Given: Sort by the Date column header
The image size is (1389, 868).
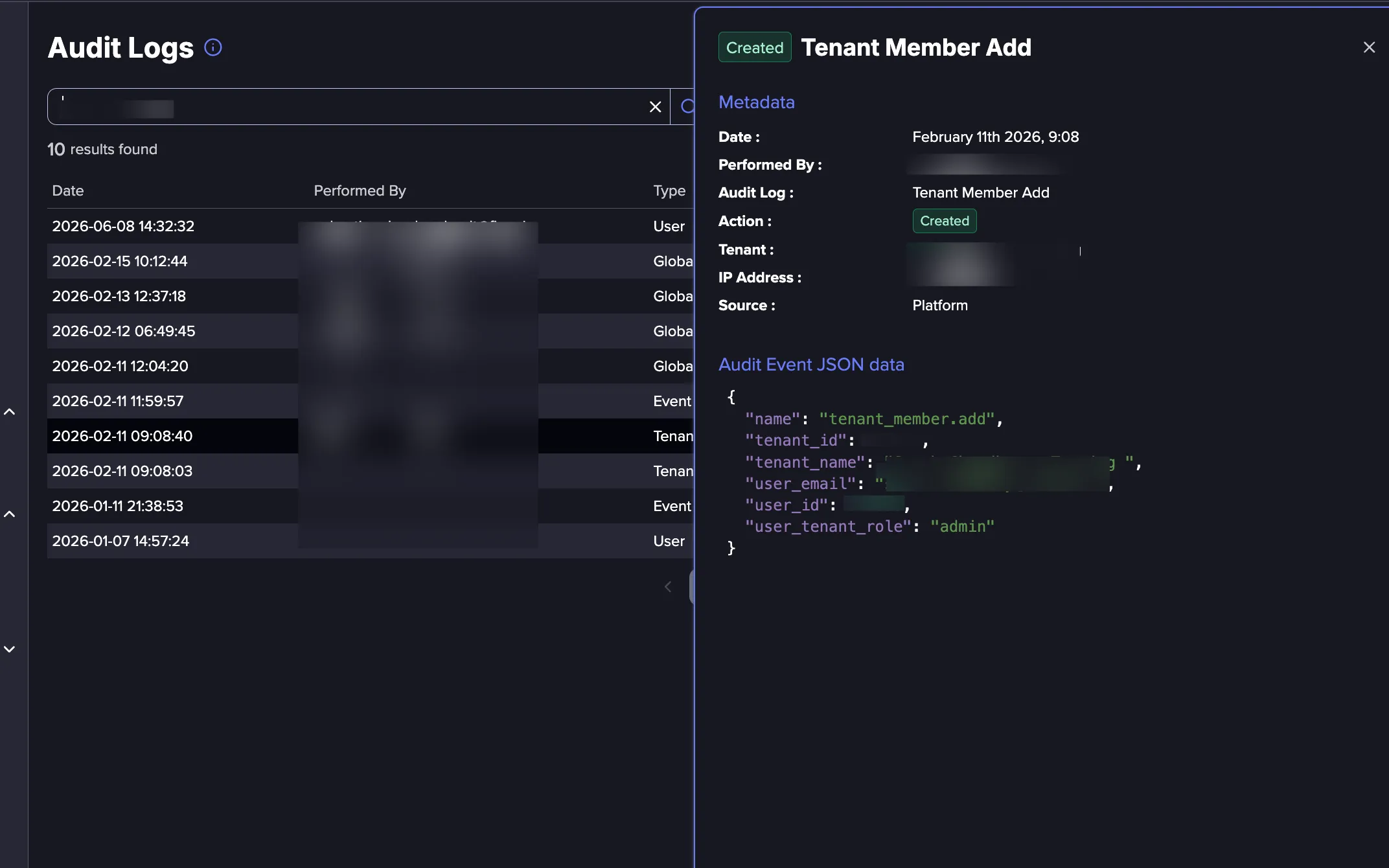Looking at the screenshot, I should coord(68,190).
